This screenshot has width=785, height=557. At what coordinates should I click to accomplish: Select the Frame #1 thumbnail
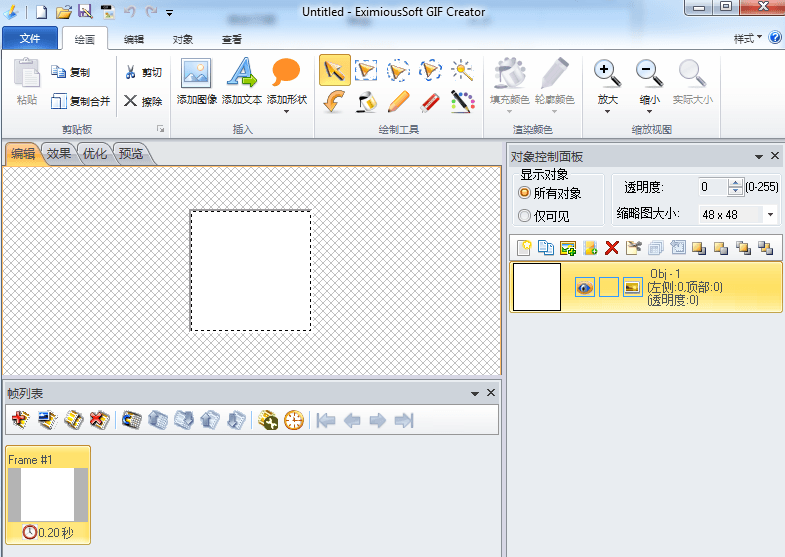point(48,494)
